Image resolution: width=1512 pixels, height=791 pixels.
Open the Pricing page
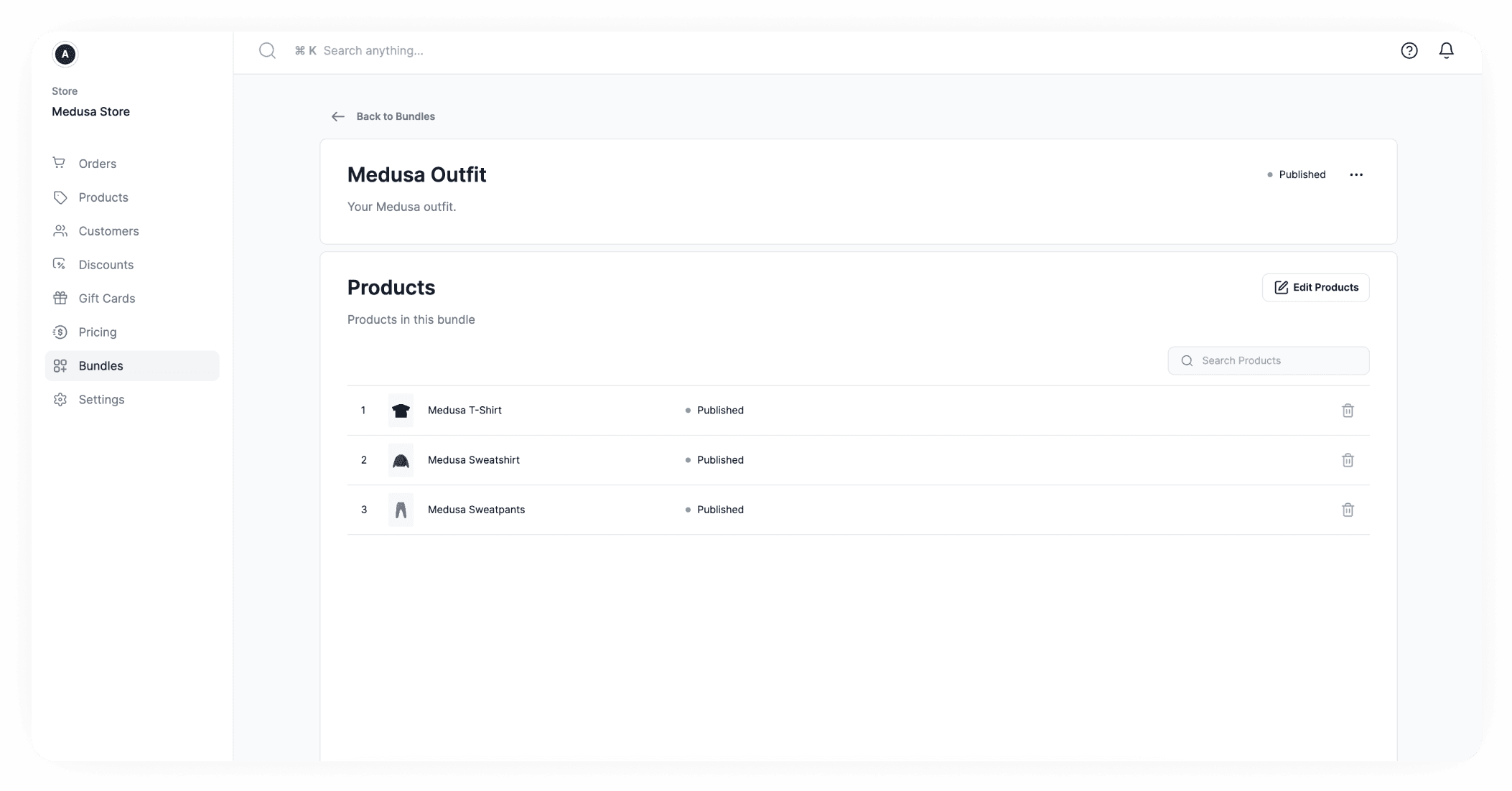[97, 332]
